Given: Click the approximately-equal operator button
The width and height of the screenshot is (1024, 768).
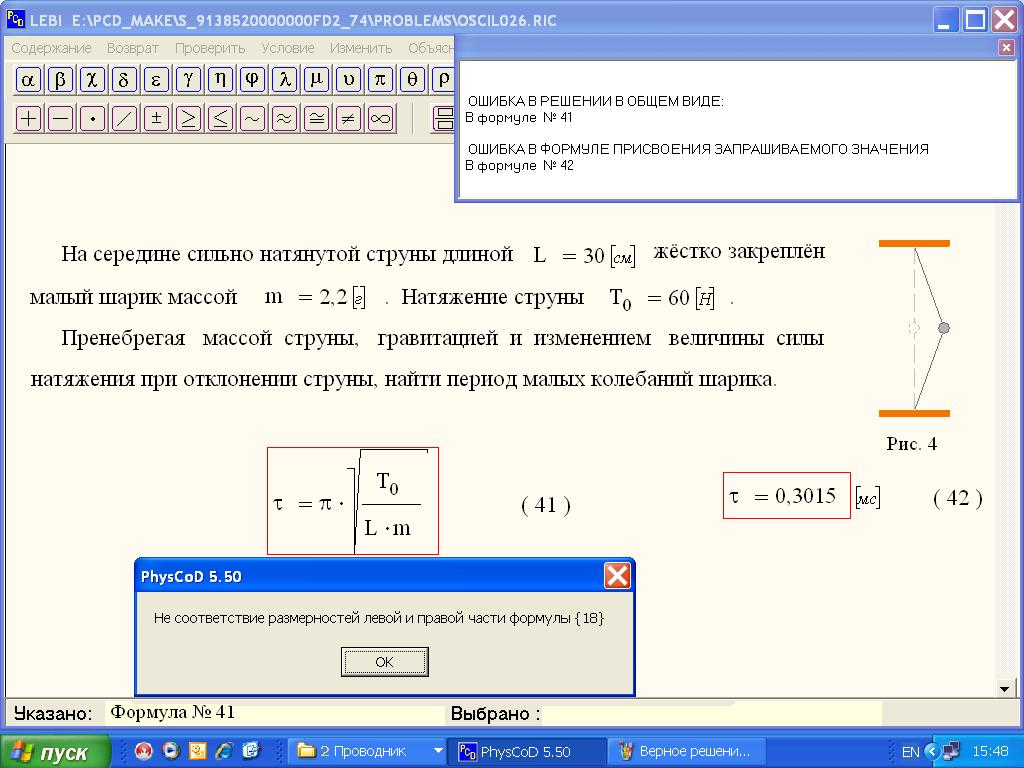Looking at the screenshot, I should click(284, 119).
